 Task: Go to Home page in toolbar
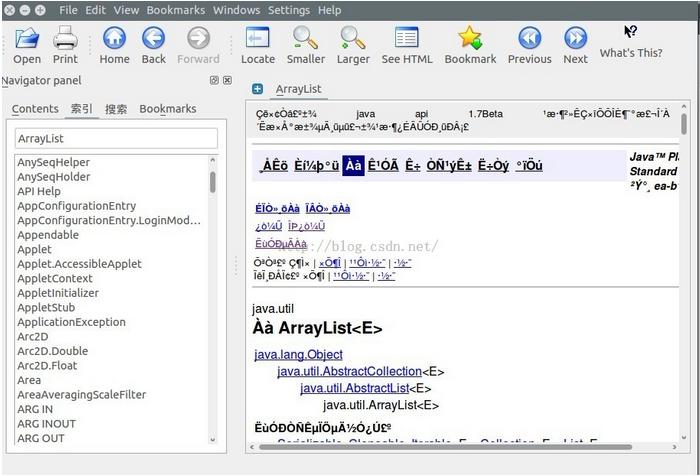(114, 39)
